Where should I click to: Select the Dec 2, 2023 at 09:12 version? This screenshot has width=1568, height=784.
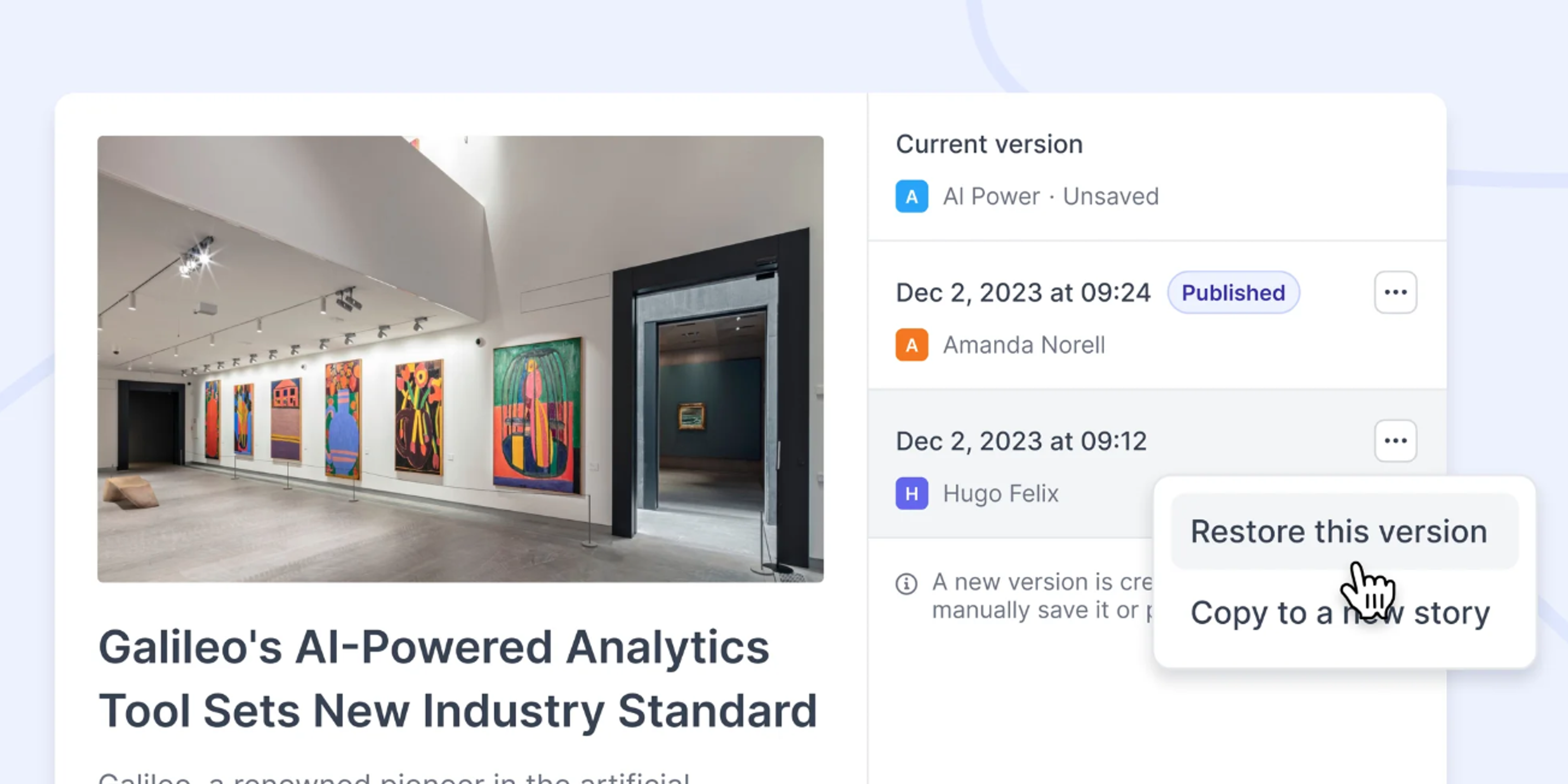pos(1021,441)
